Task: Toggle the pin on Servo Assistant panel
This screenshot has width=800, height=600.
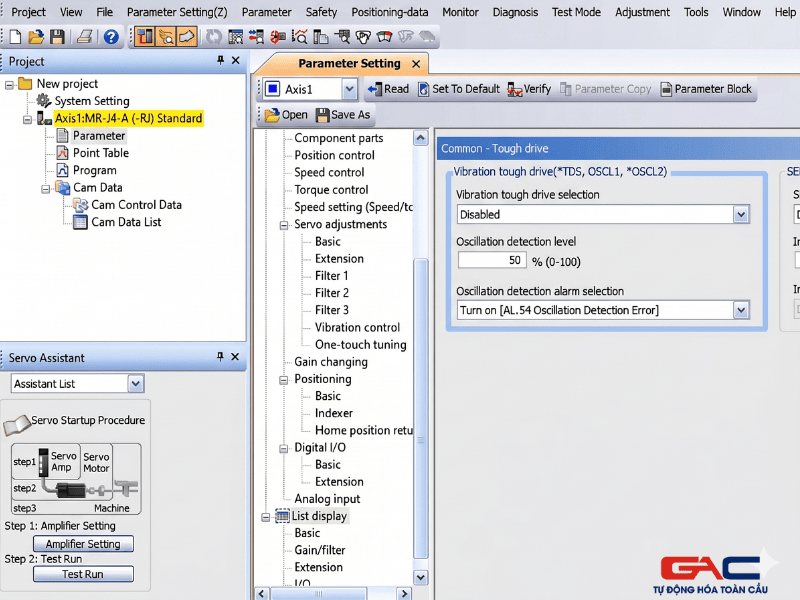Action: point(221,357)
